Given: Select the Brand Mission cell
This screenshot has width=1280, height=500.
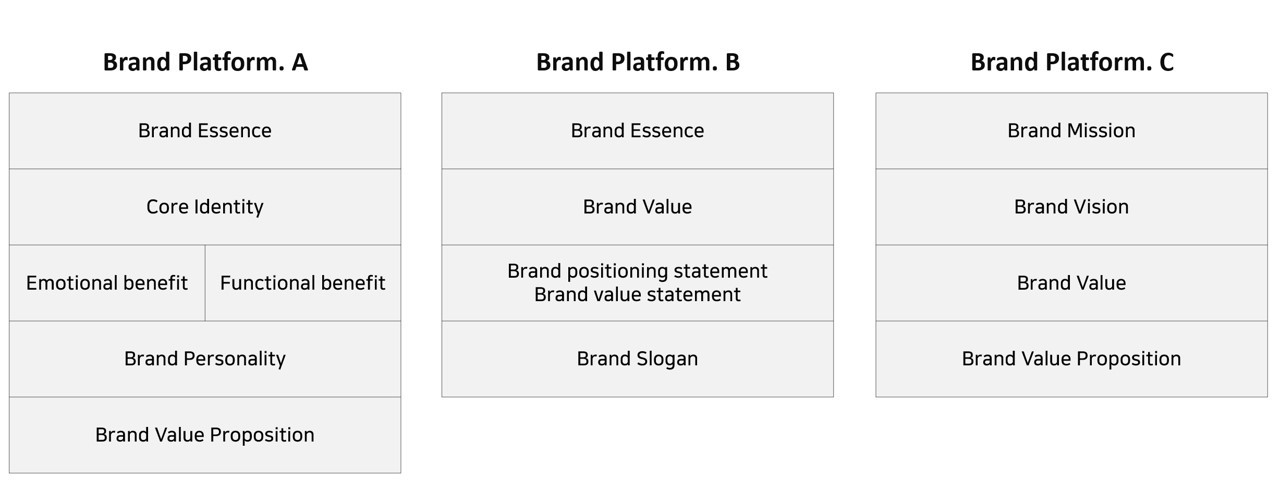Looking at the screenshot, I should [1072, 131].
